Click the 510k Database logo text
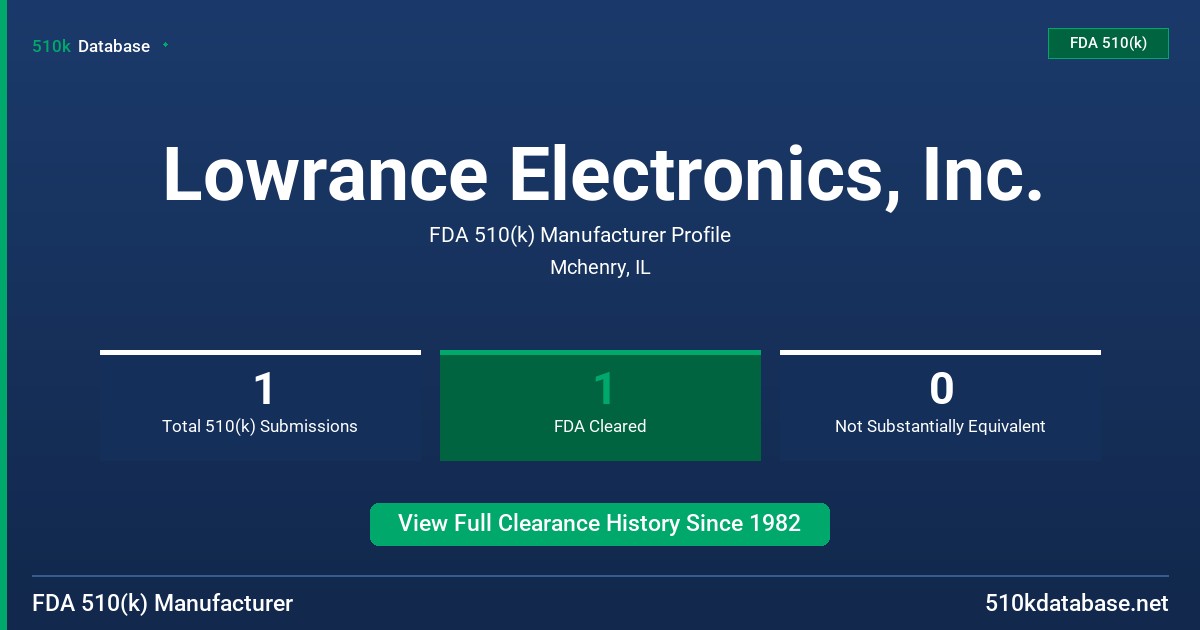1200x630 pixels. pyautogui.click(x=91, y=46)
